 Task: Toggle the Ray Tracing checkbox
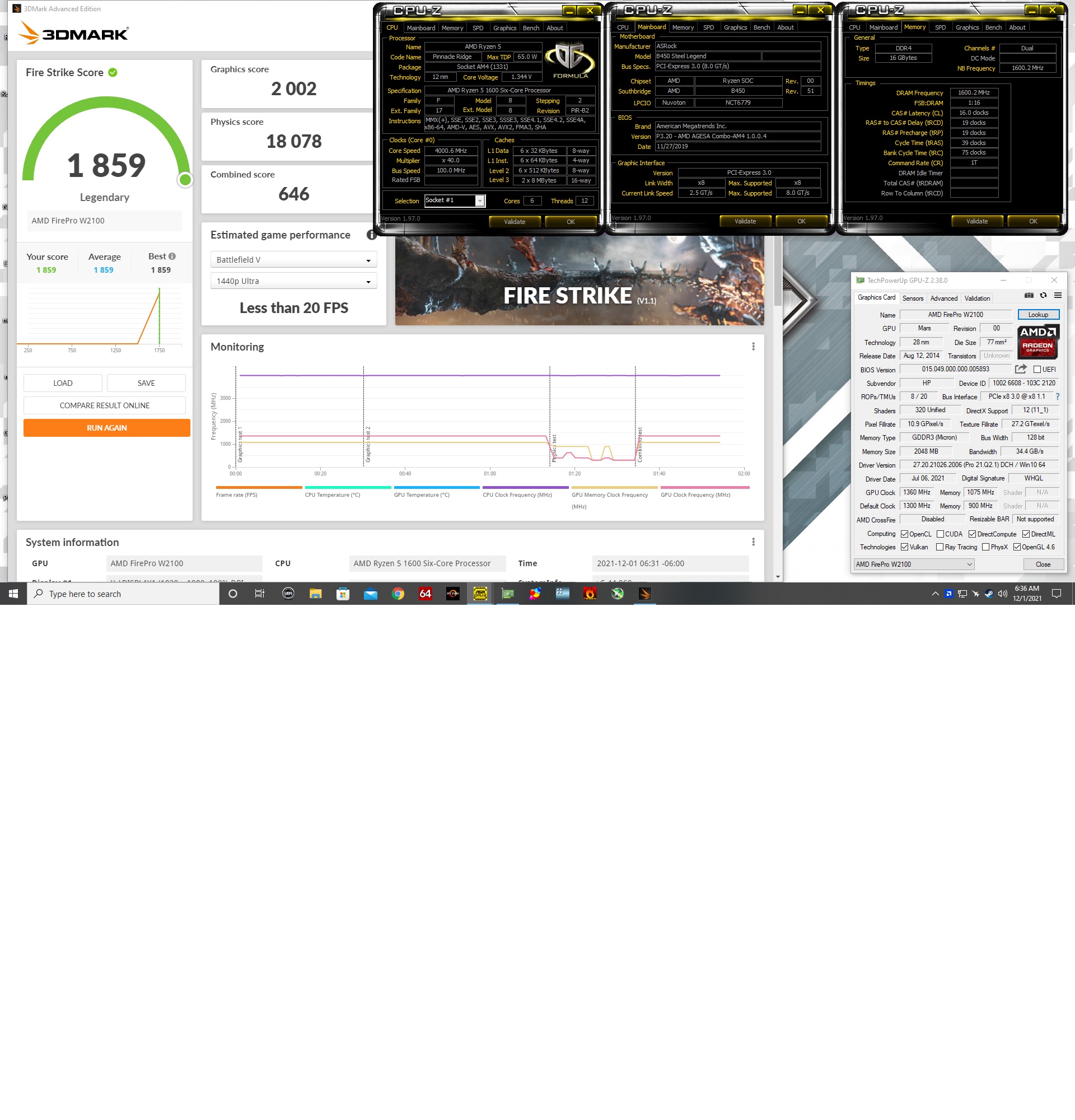pyautogui.click(x=940, y=548)
